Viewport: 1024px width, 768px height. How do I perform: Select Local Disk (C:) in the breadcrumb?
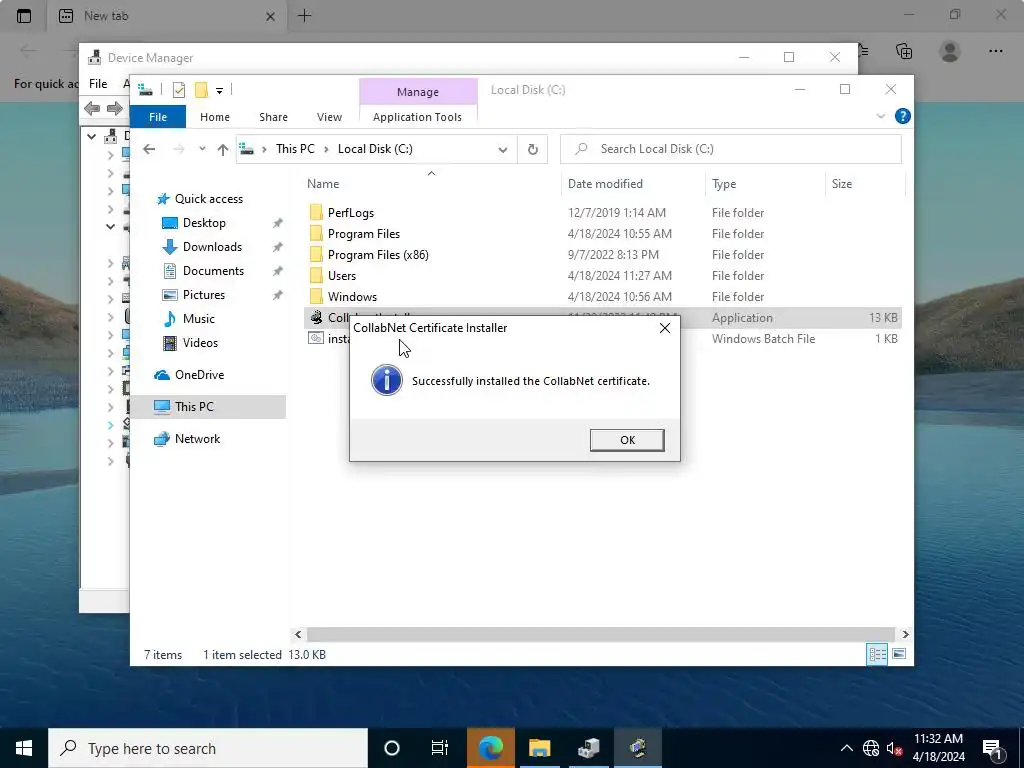[375, 149]
